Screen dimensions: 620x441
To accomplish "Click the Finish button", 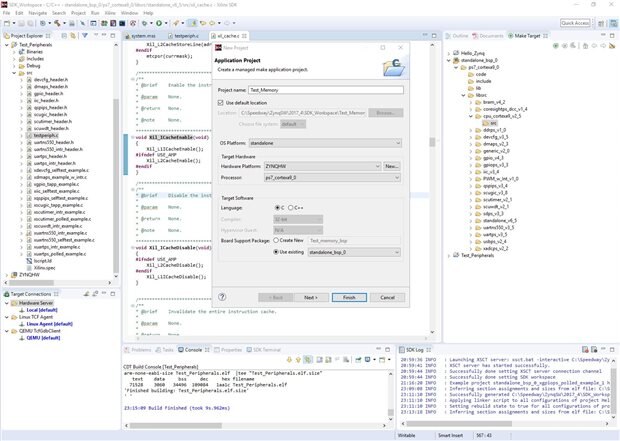I will (349, 297).
